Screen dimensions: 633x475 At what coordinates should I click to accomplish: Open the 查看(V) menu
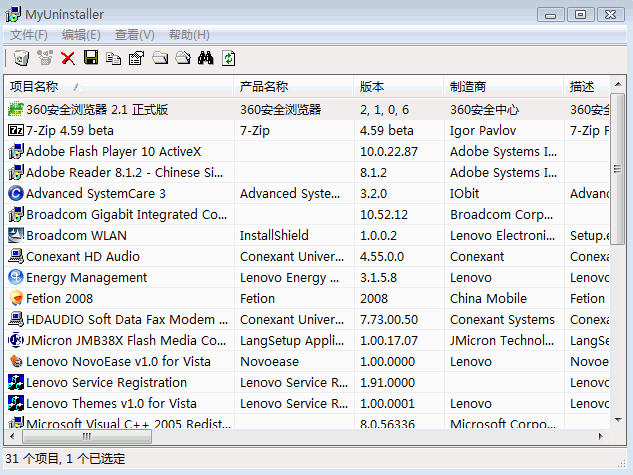coord(134,35)
